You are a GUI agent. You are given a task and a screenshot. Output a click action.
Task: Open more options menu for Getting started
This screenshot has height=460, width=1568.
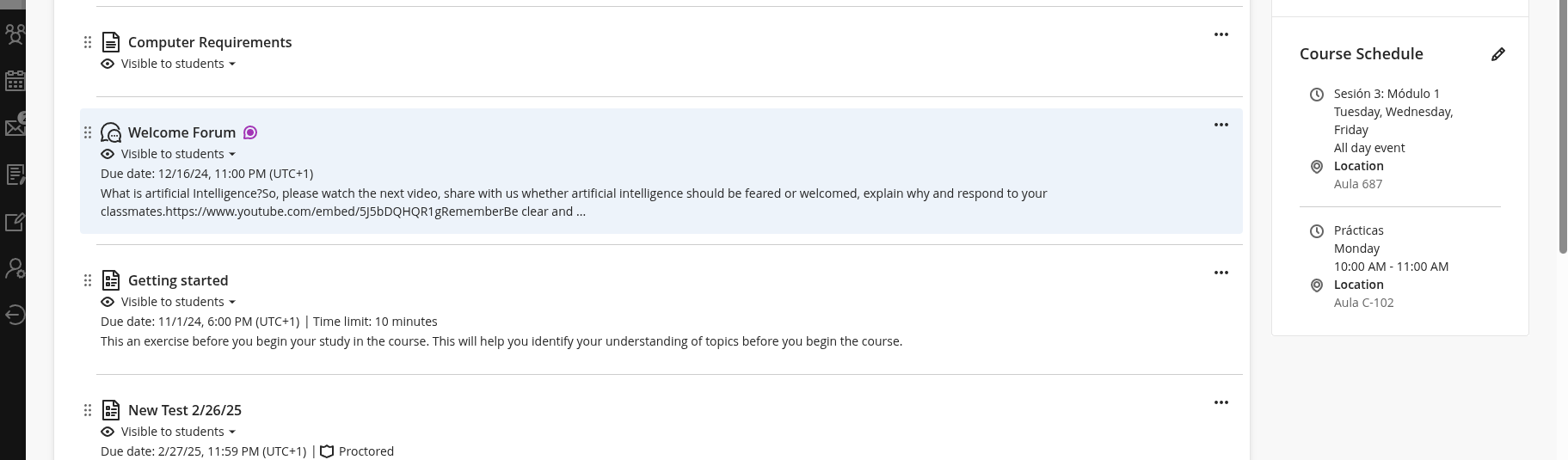(x=1221, y=273)
